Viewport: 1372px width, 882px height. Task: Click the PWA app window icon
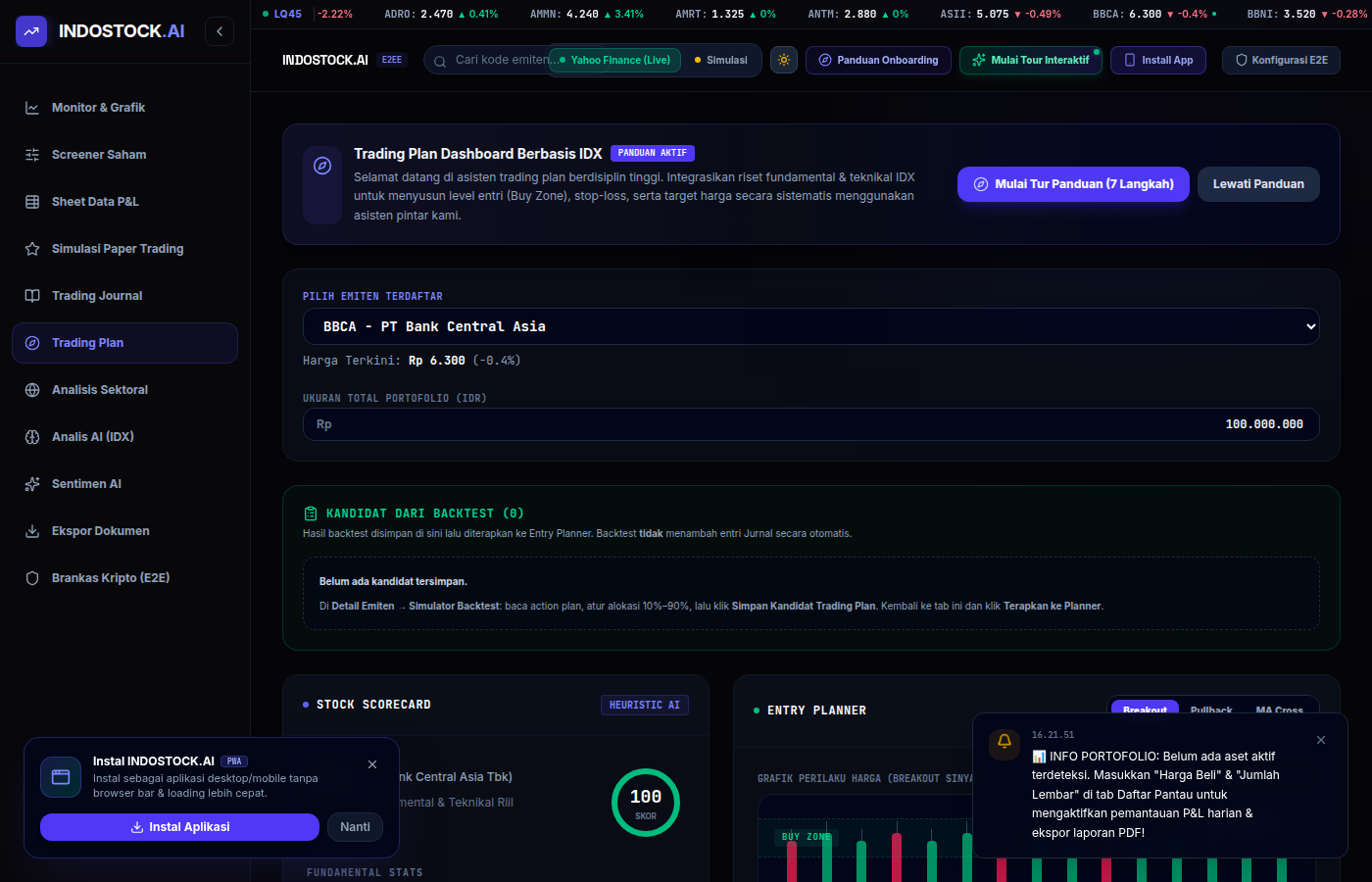click(61, 777)
